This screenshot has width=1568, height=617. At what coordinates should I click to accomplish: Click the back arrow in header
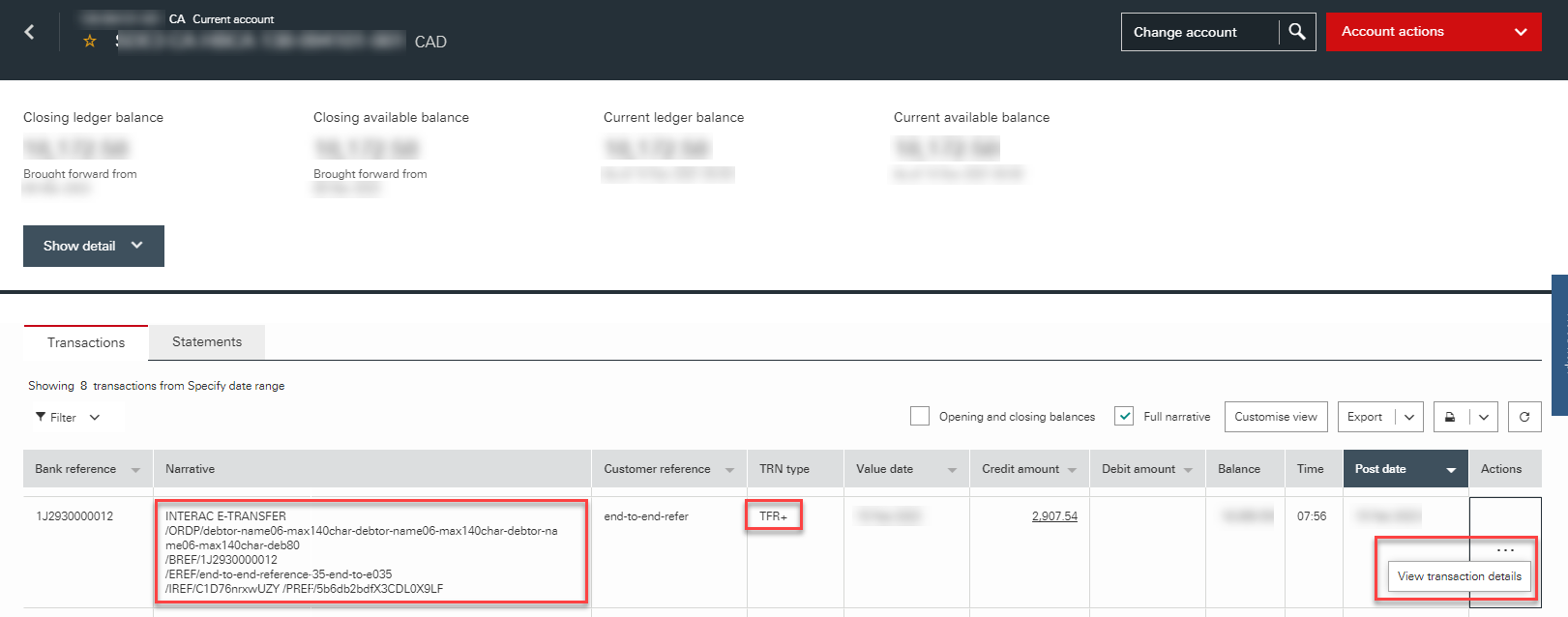[x=29, y=32]
